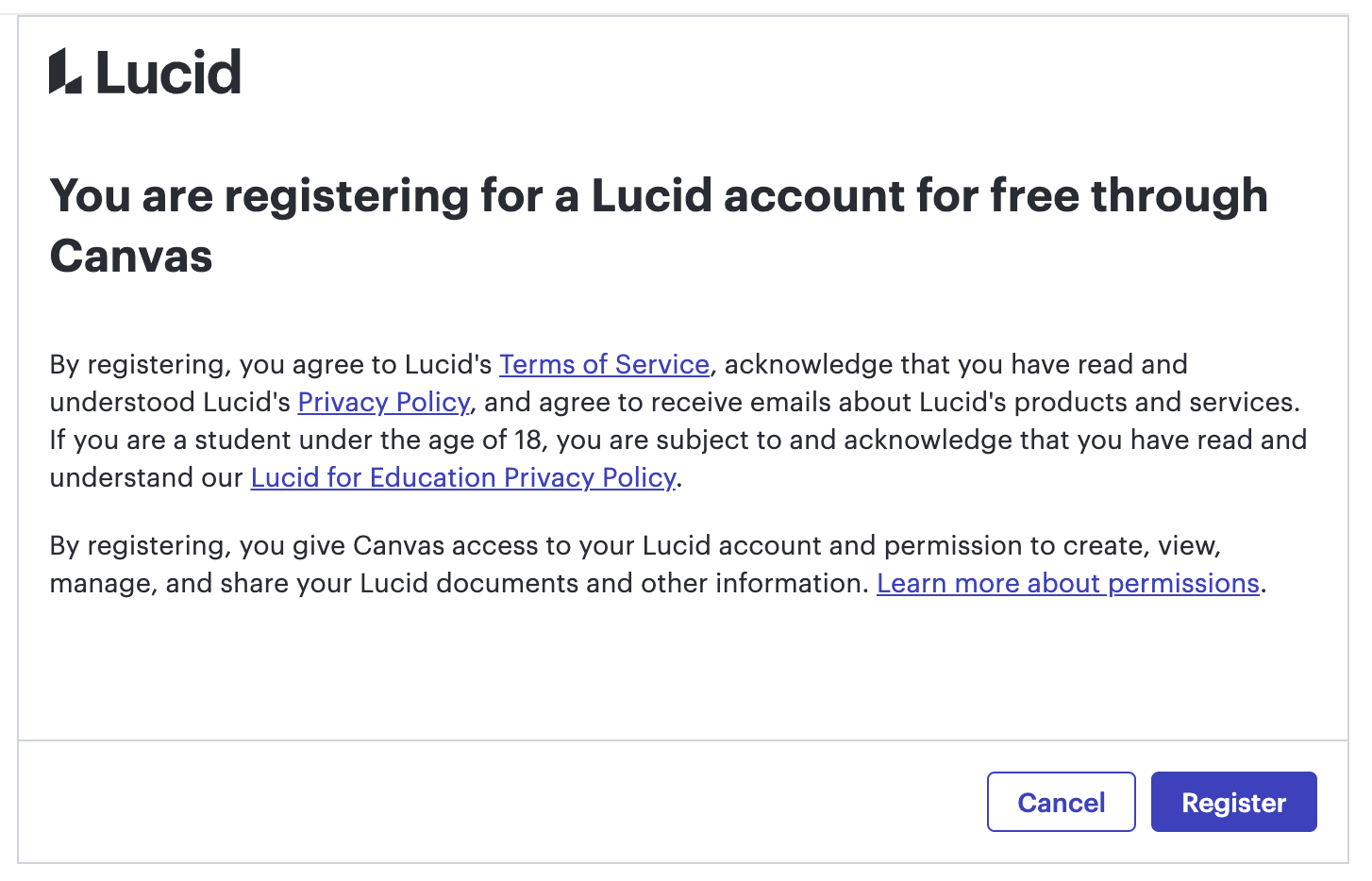The image size is (1372, 881).
Task: Click the Lucid wordmark text
Action: [x=169, y=73]
